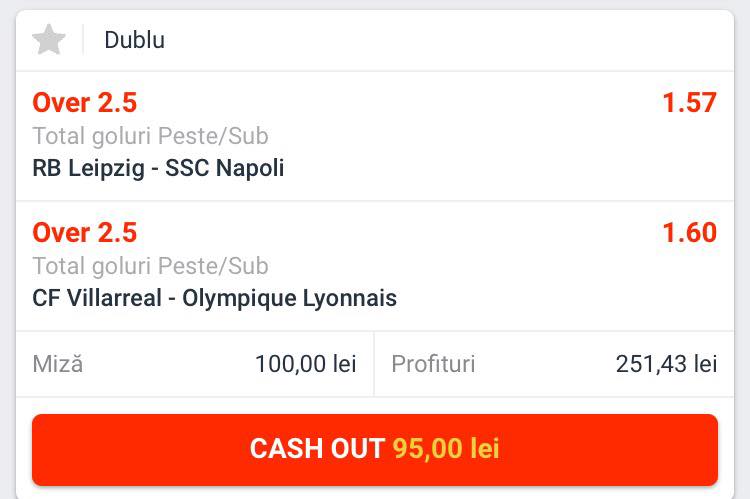Viewport: 750px width, 499px height.
Task: Click the divider beside the star icon
Action: tap(83, 40)
